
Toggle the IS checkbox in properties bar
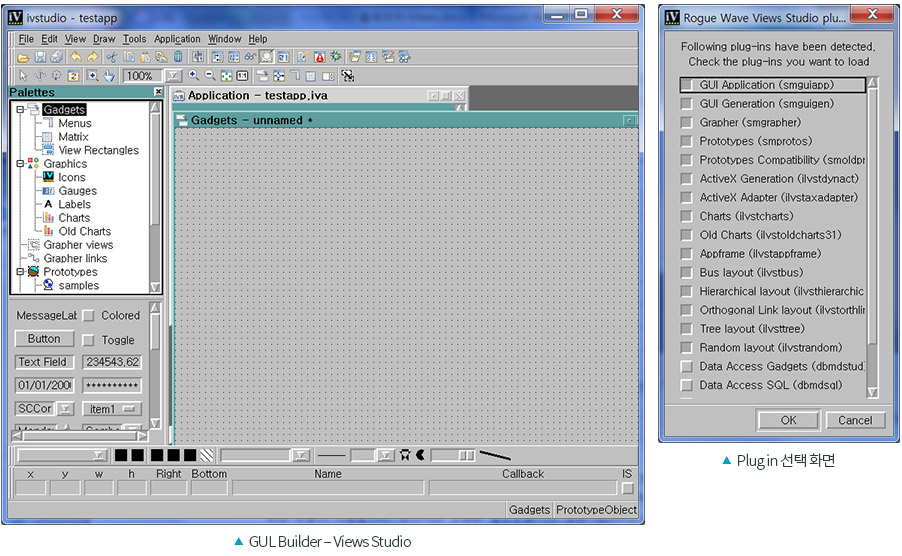[x=628, y=488]
